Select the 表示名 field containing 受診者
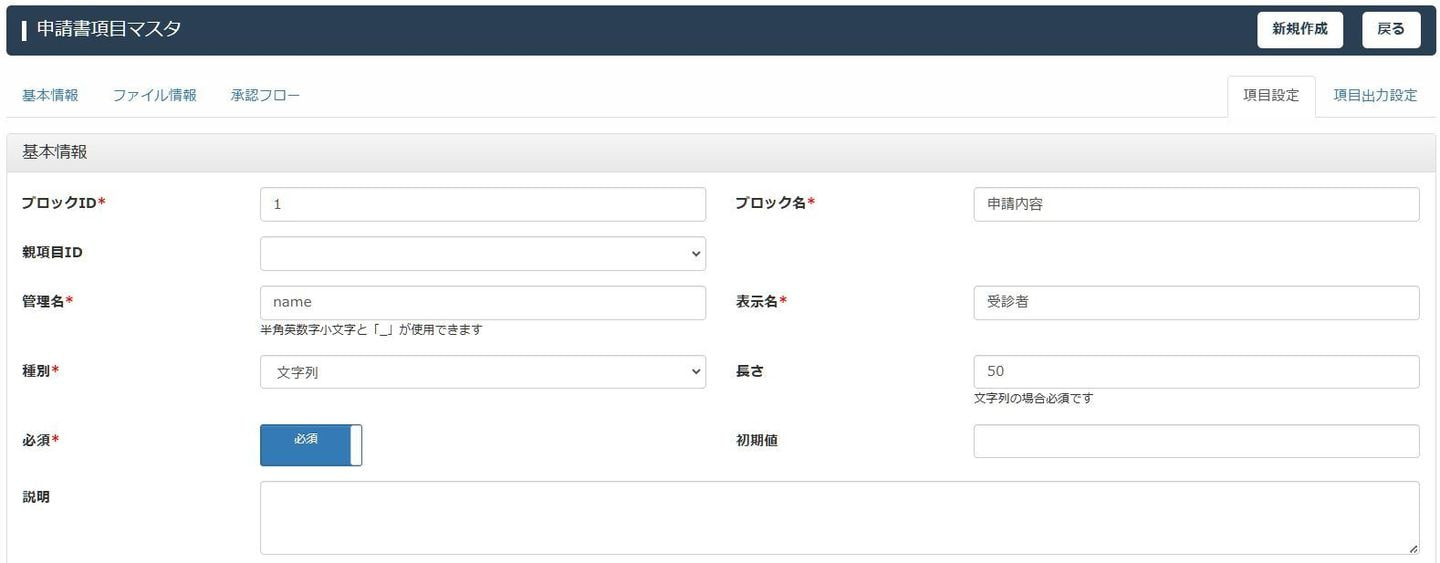Screen dimensions: 1440x563 point(1195,302)
